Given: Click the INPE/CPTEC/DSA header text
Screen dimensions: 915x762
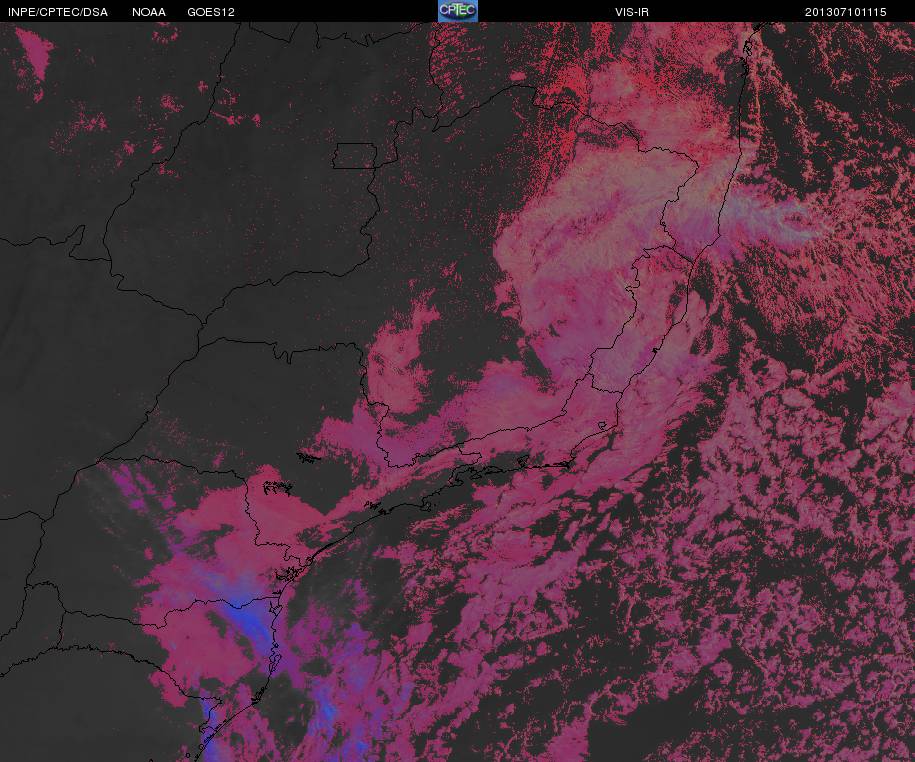Looking at the screenshot, I should [x=58, y=12].
